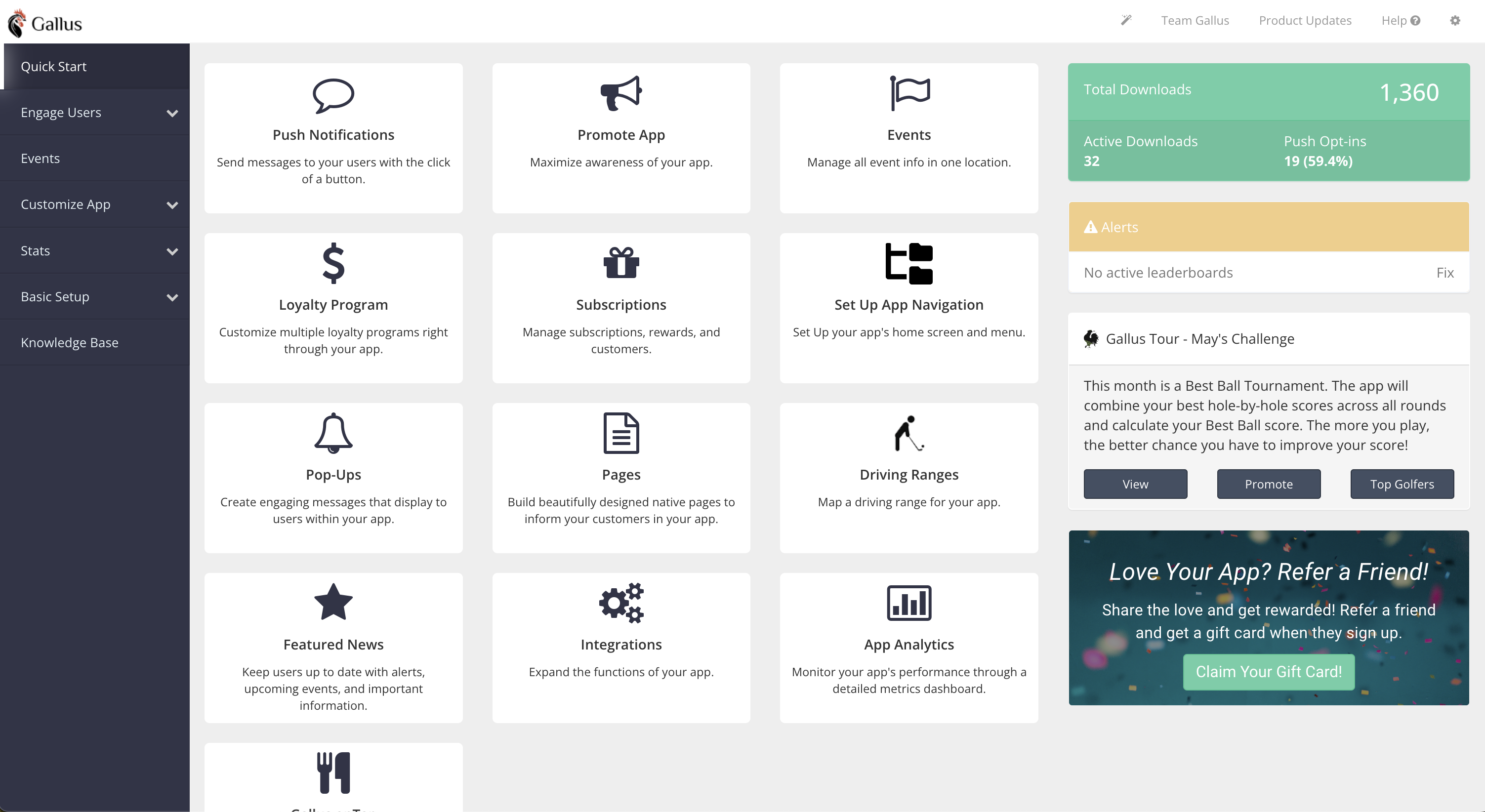Click 'Map a driving range for your app.' text
Screen dimensions: 1485x812
[x=909, y=502]
